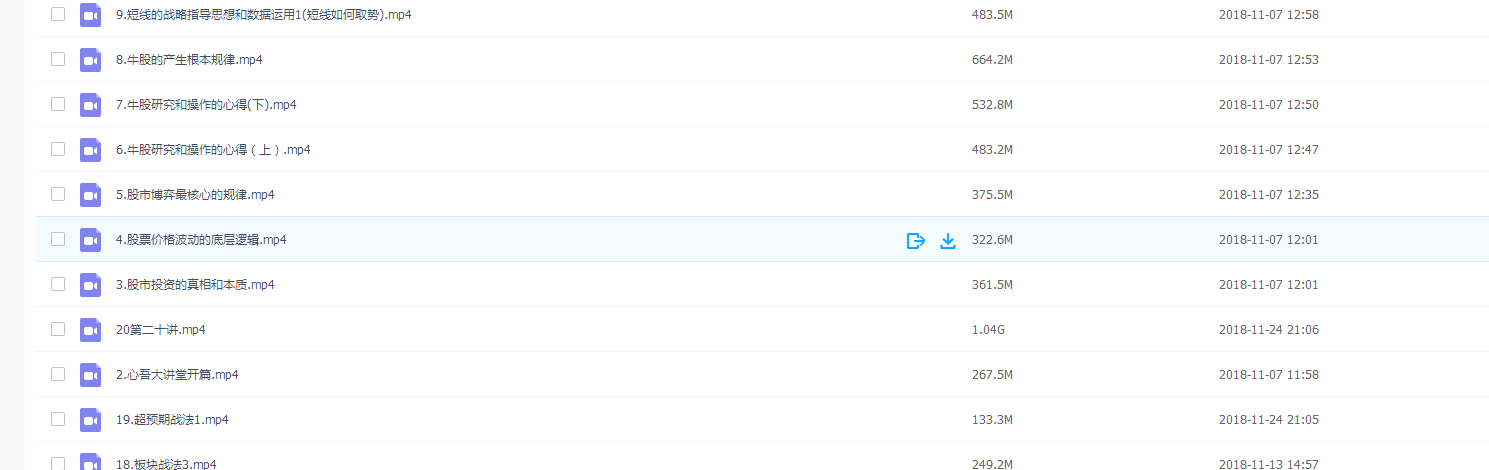
Task: Click video icon next to 5.股市博弈最核心的规律.mp4
Action: pyautogui.click(x=91, y=195)
